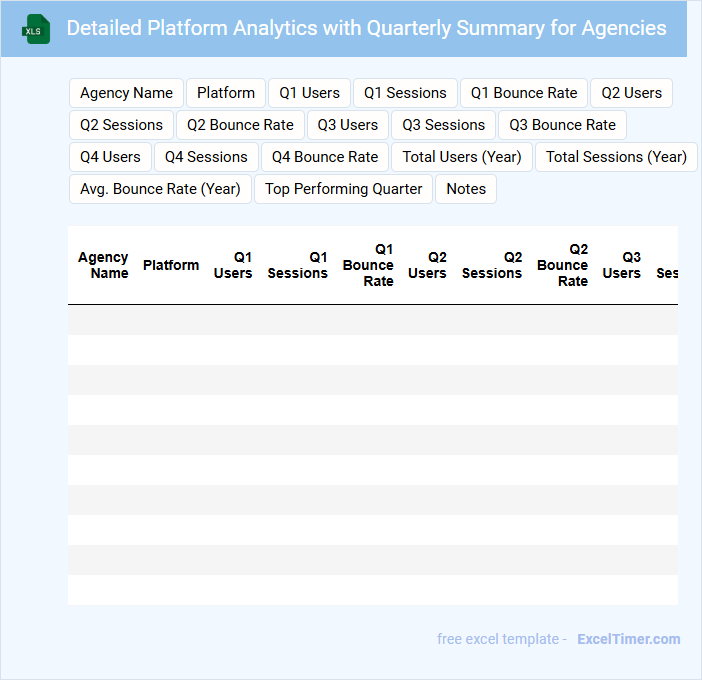Click the Q2 Users tag
This screenshot has height=680, width=702.
[631, 93]
